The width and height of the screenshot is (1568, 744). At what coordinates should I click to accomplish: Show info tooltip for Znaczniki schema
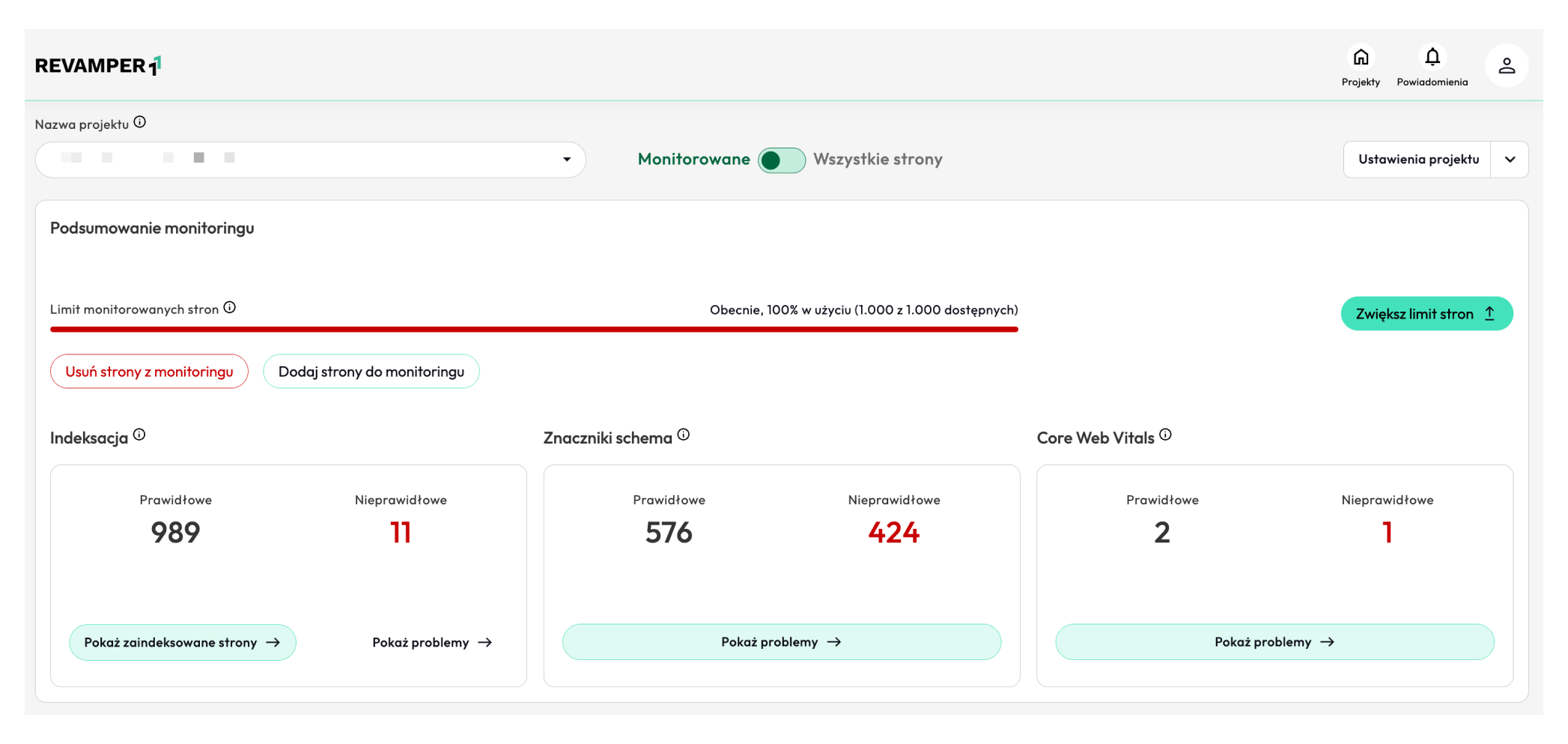pos(683,435)
